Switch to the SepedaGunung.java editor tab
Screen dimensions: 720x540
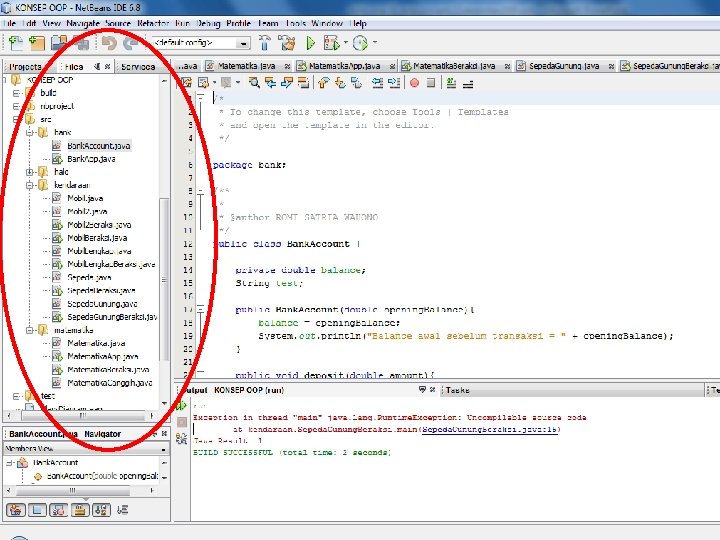pos(564,66)
